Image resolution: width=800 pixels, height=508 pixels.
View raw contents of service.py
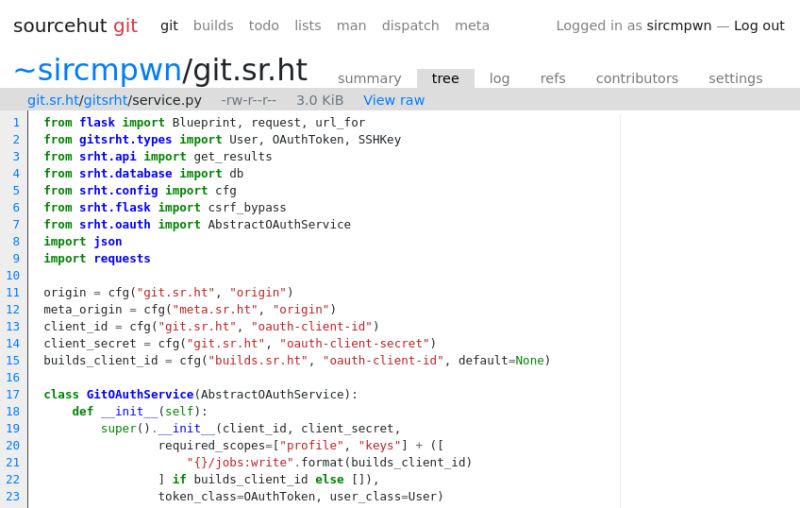point(394,100)
